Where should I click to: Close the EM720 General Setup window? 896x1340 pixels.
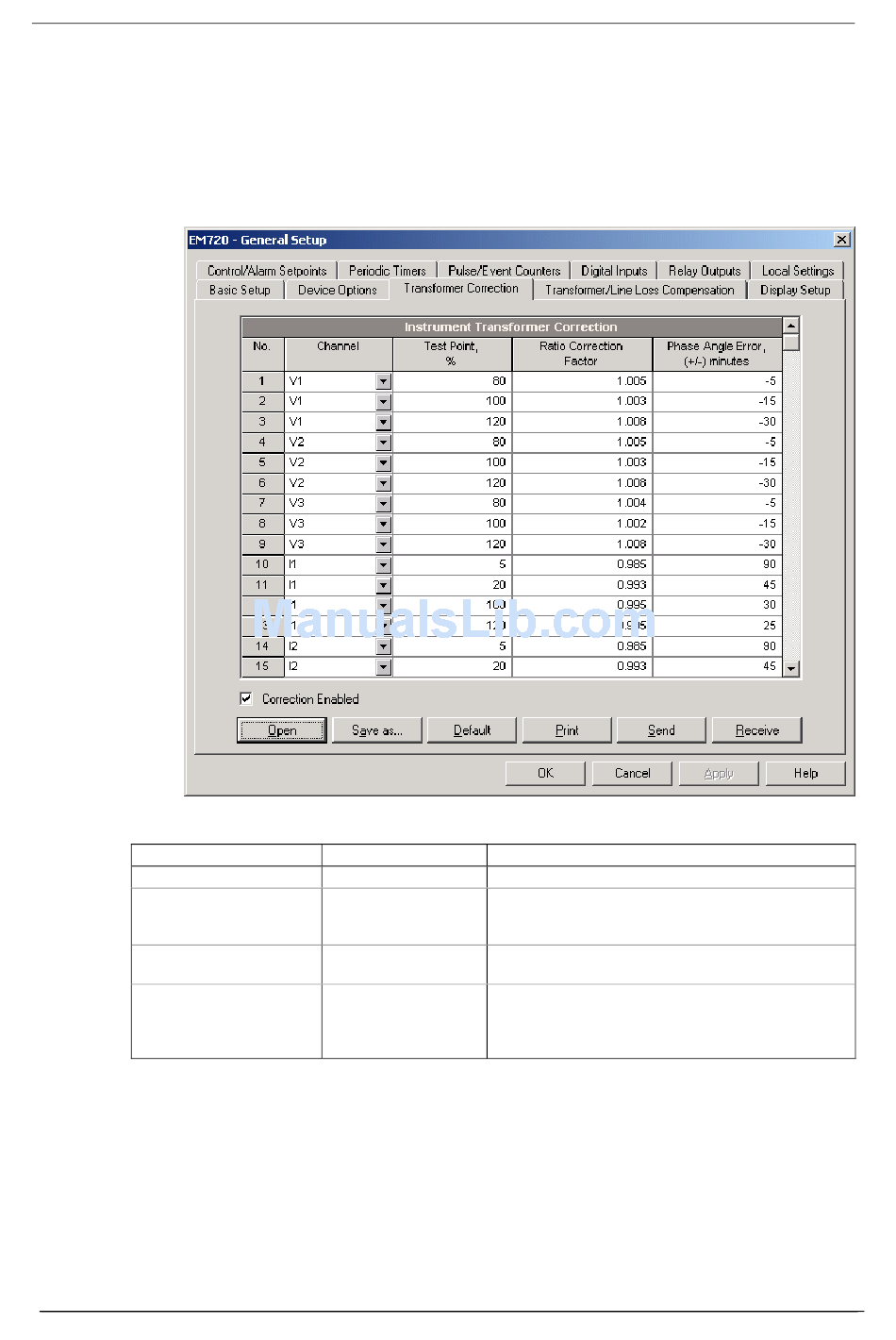pos(842,240)
